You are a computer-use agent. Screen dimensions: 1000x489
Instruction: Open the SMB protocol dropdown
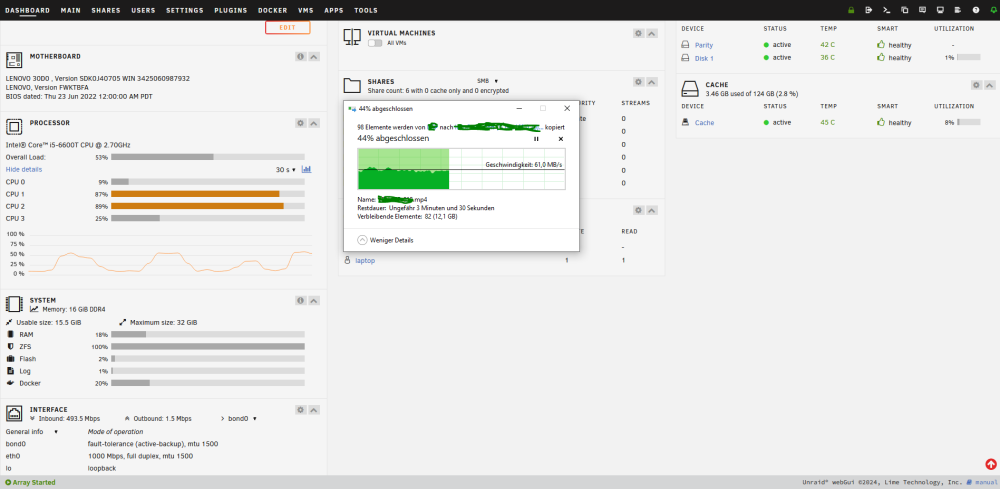click(x=487, y=81)
